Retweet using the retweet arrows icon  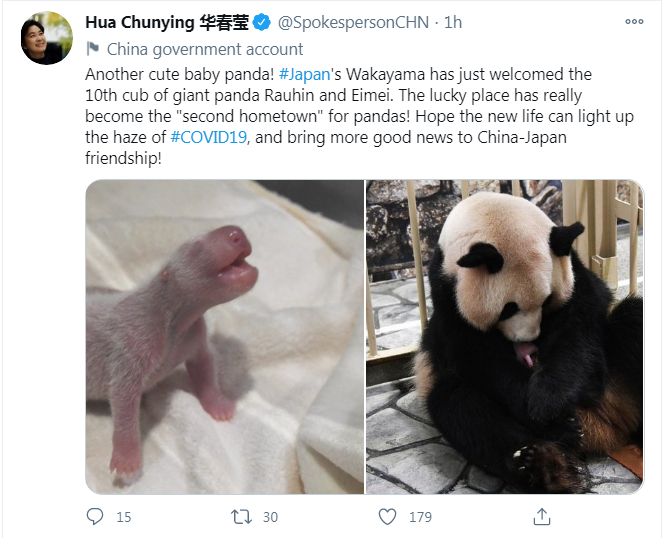point(241,517)
